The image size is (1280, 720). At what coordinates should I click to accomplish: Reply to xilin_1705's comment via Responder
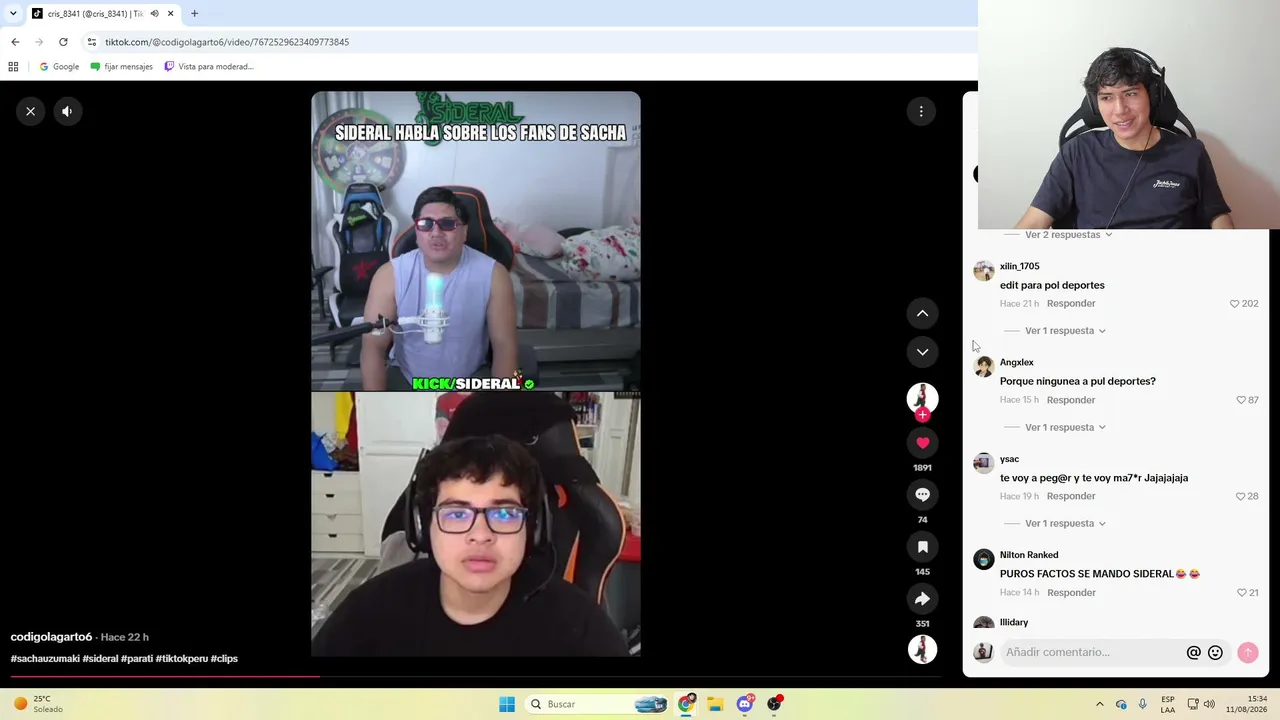[x=1071, y=304]
